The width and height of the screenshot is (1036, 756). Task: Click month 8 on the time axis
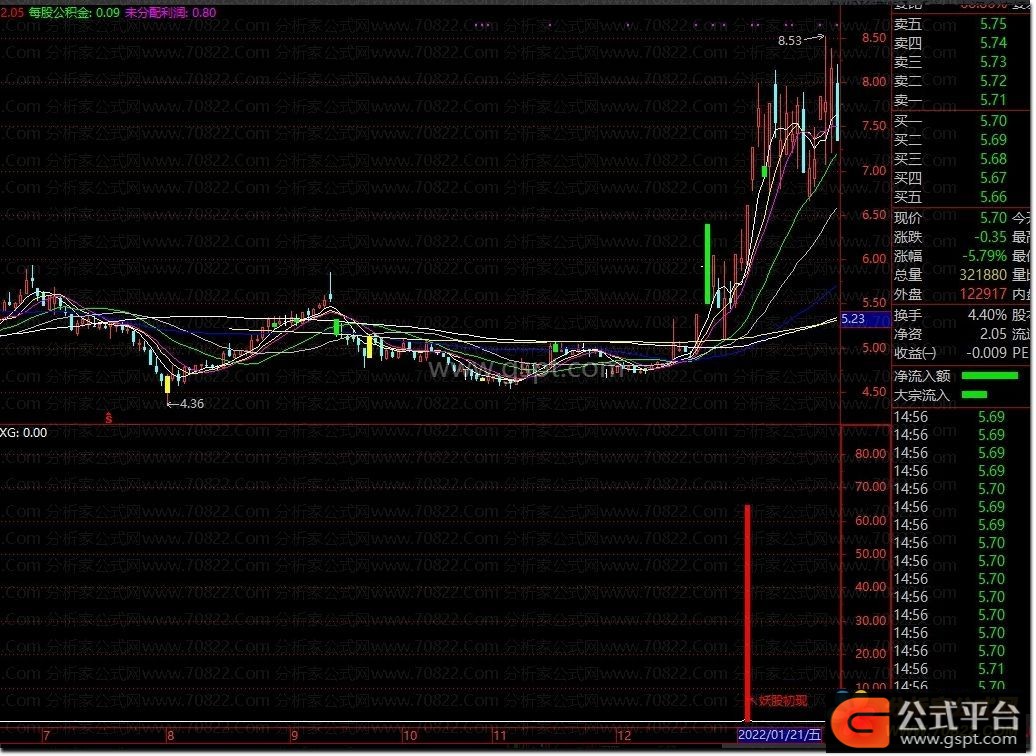(170, 736)
